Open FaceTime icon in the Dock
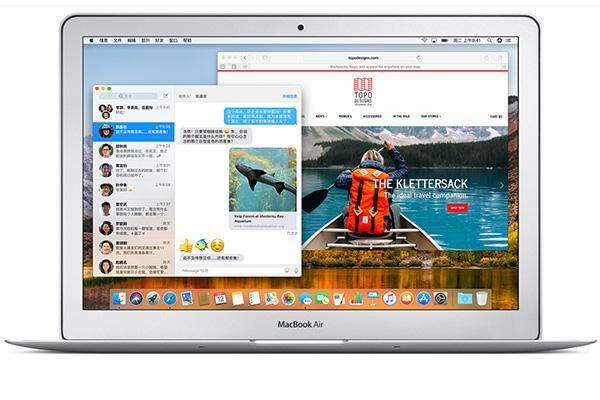The height and width of the screenshot is (400, 600). point(322,298)
